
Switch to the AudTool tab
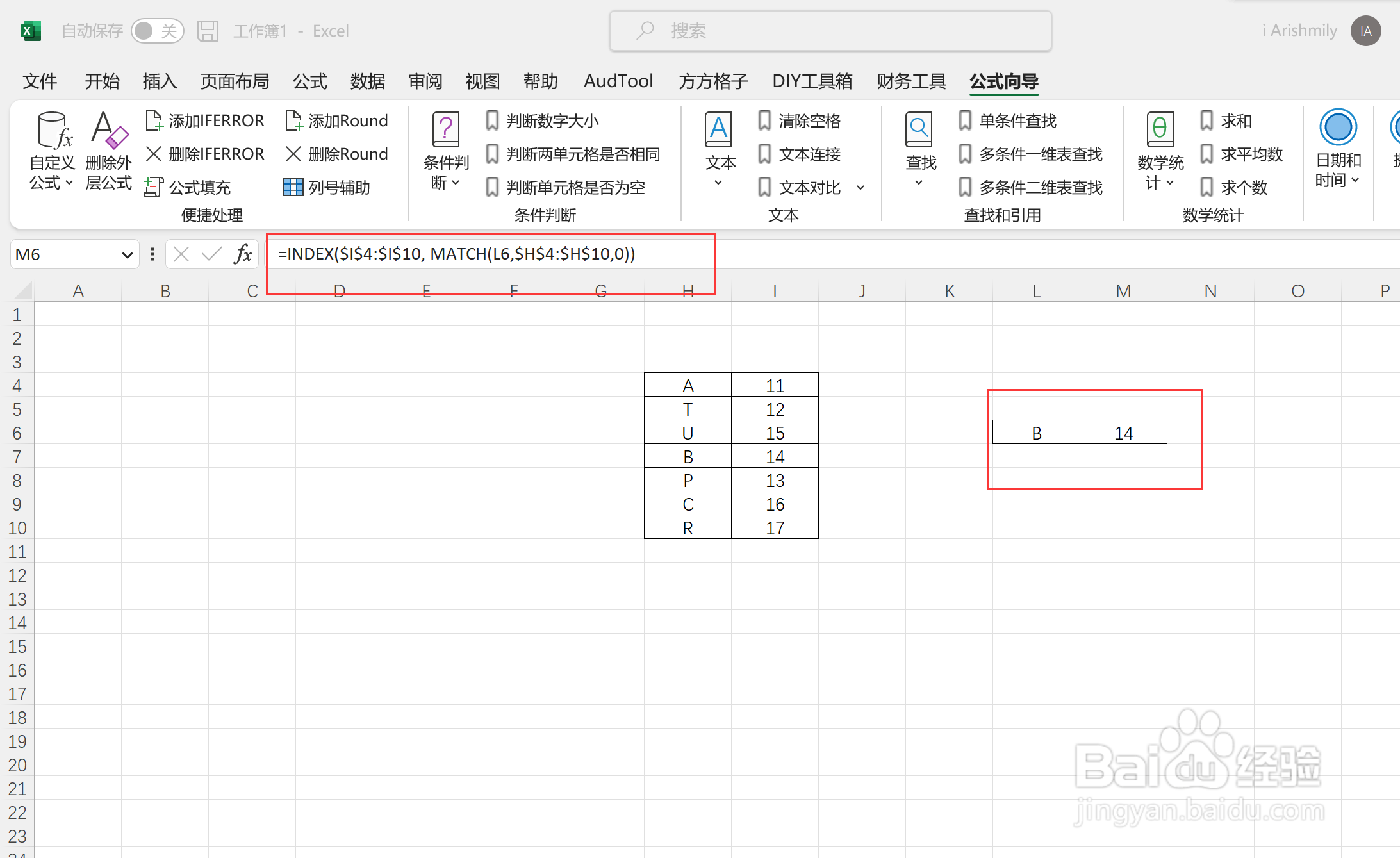(618, 81)
